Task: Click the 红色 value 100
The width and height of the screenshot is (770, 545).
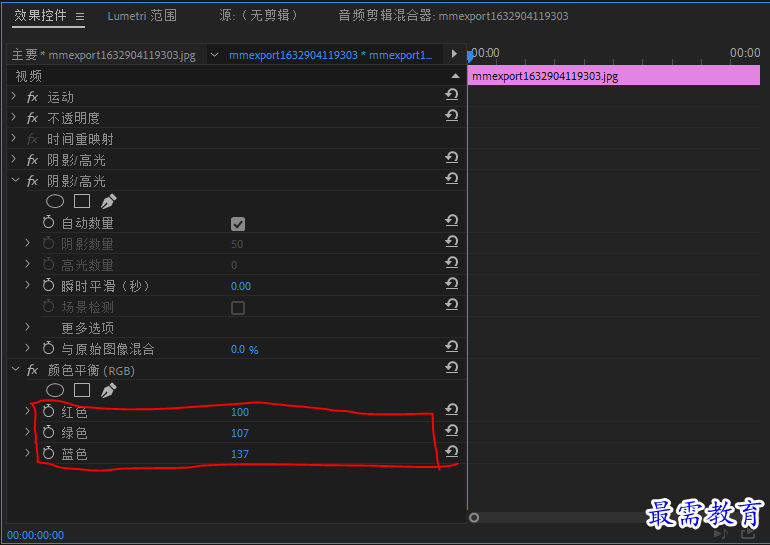Action: tap(240, 412)
